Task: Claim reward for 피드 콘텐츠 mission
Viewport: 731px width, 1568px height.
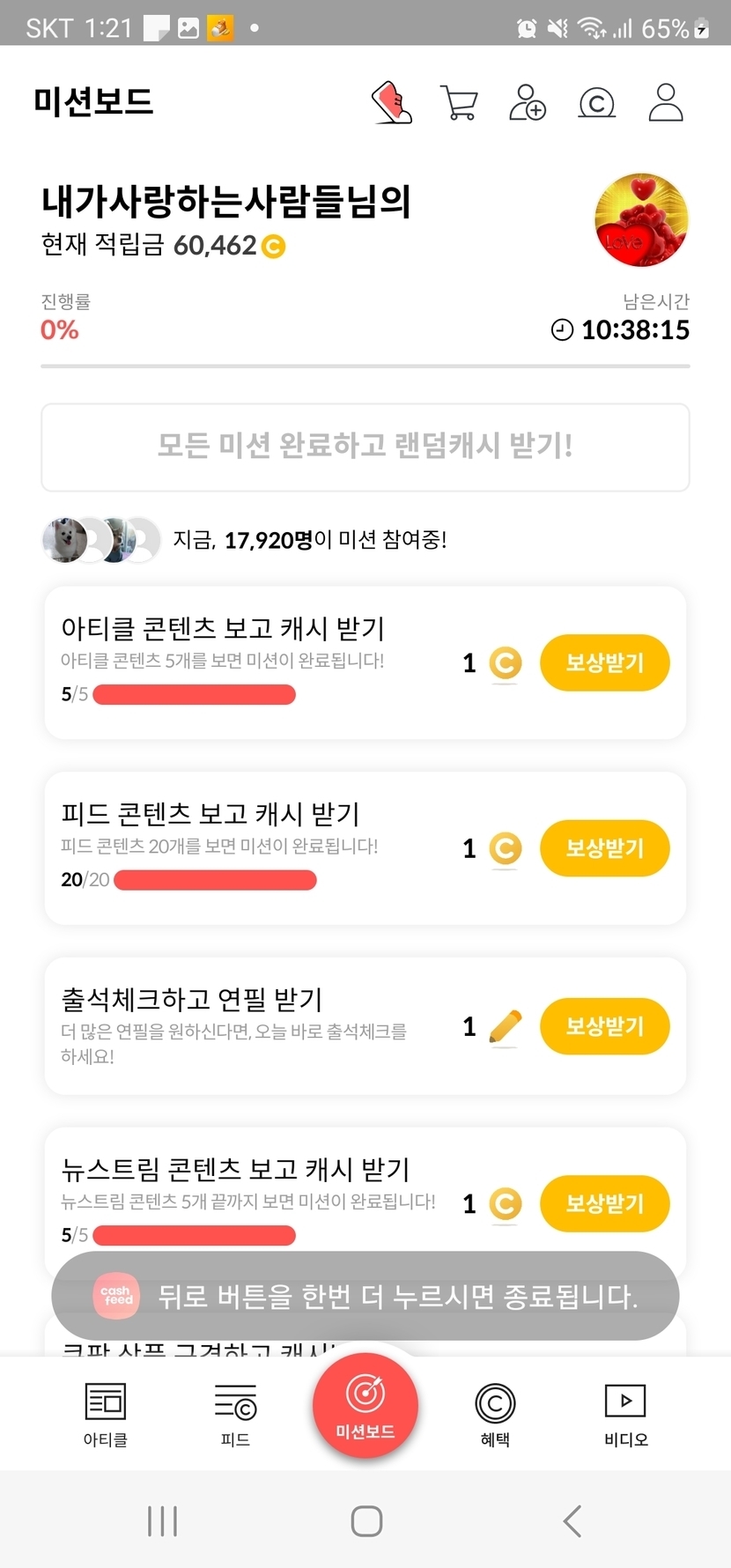Action: [x=604, y=848]
